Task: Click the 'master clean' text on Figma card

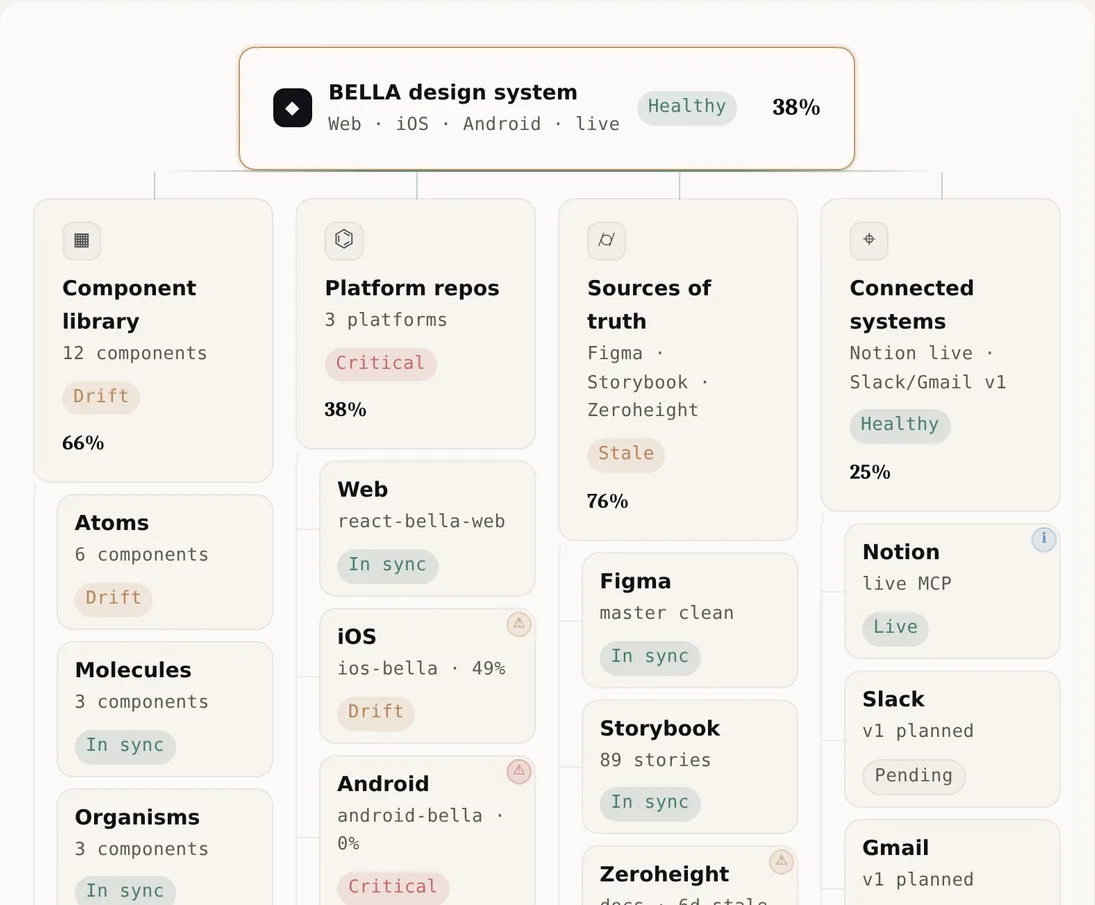Action: 666,614
